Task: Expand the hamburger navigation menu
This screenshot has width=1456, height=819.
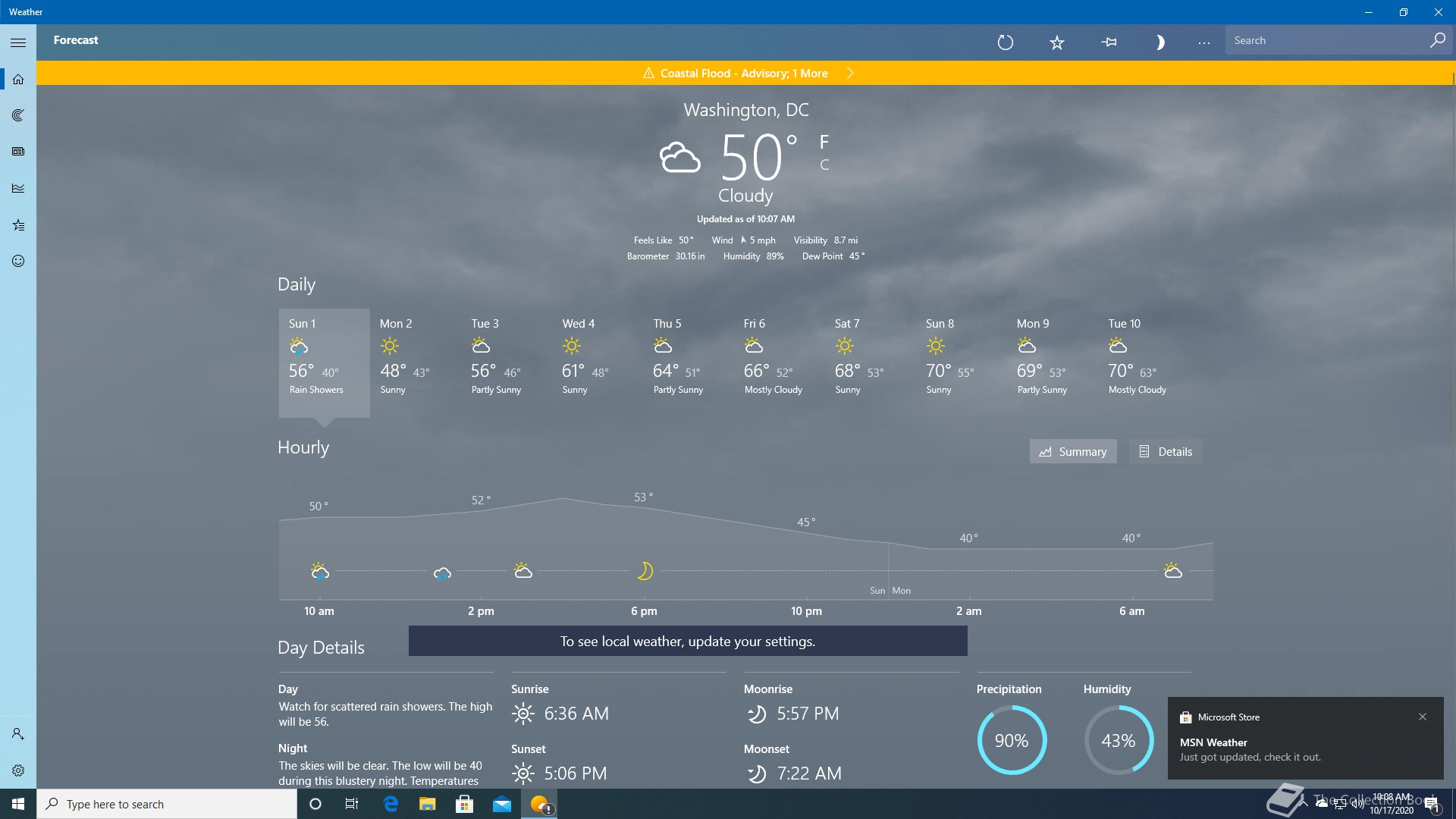Action: click(18, 42)
